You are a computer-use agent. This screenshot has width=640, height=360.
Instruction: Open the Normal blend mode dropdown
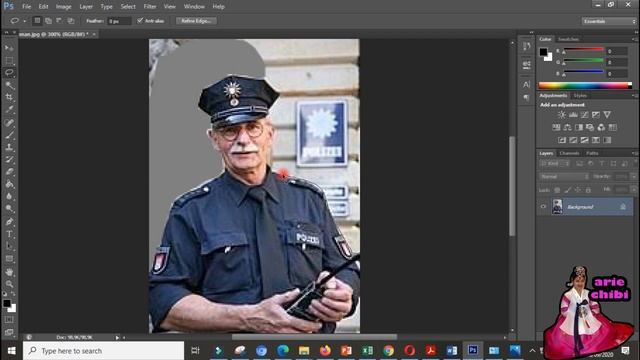[564, 177]
